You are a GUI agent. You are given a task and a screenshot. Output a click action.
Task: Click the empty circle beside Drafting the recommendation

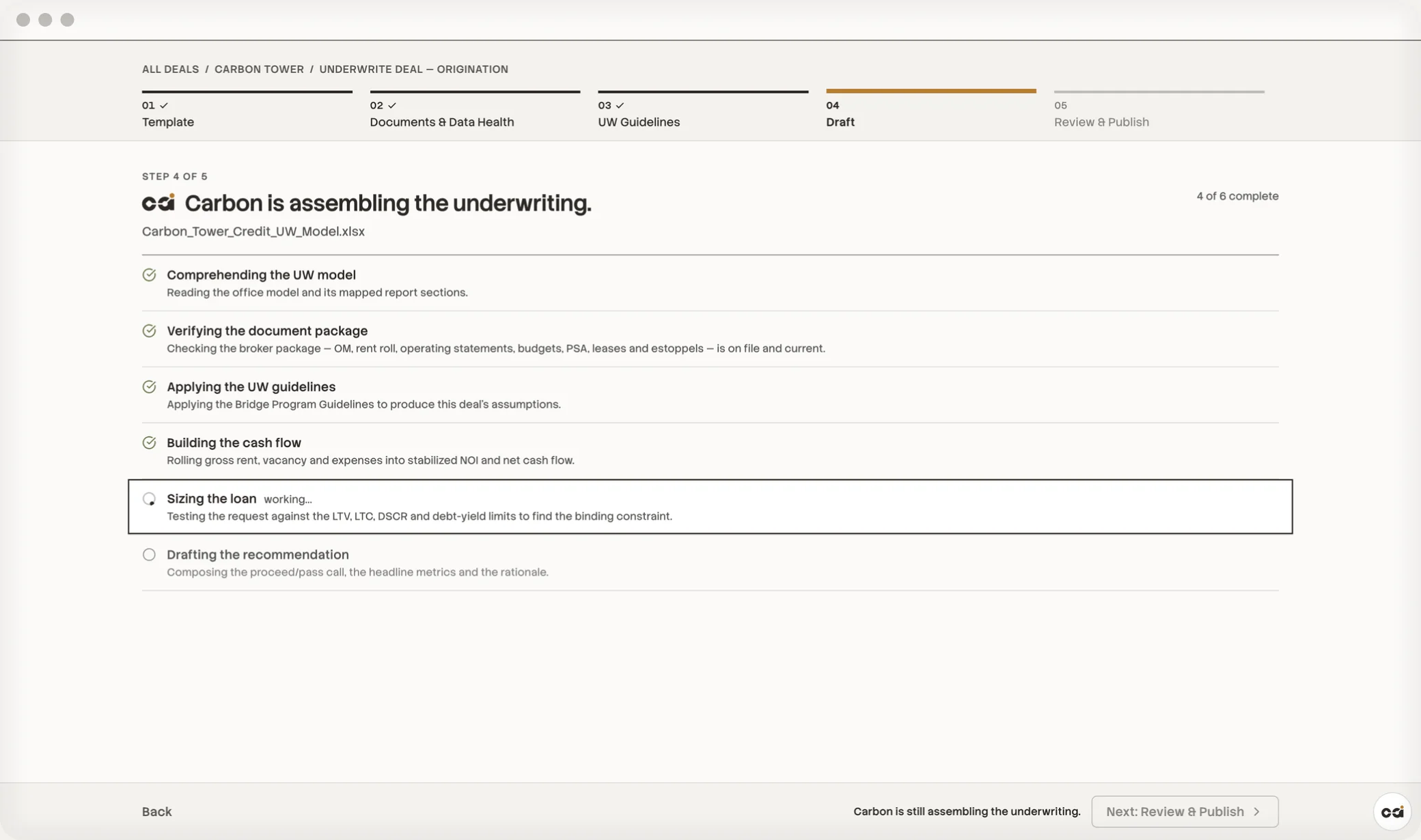[149, 555]
